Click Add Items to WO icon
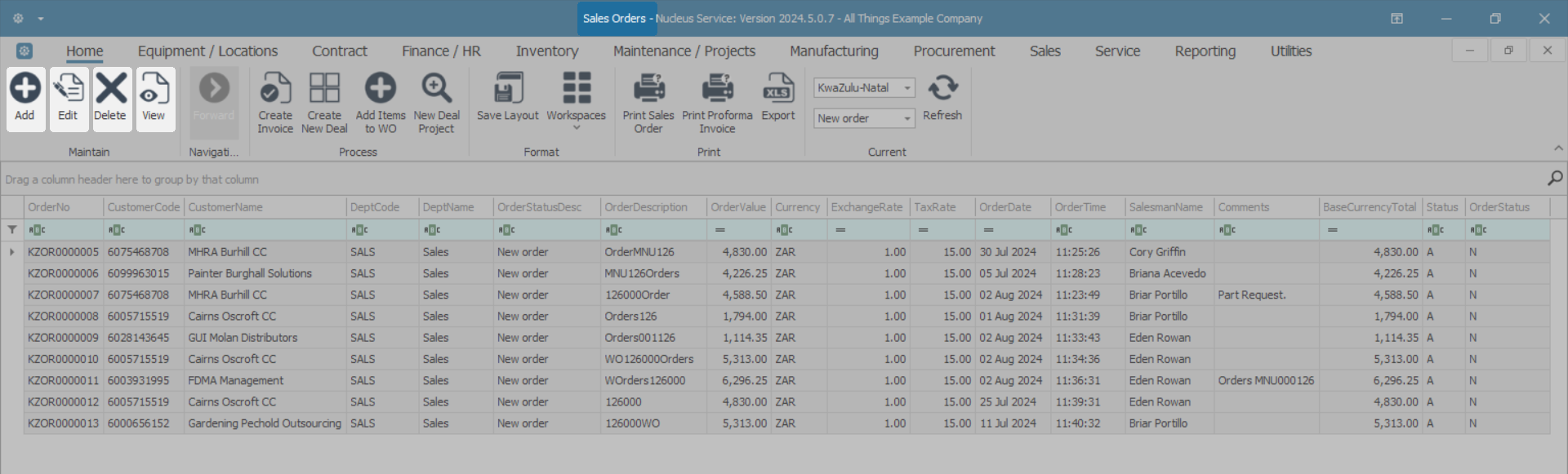Viewport: 1568px width, 474px height. pyautogui.click(x=380, y=89)
